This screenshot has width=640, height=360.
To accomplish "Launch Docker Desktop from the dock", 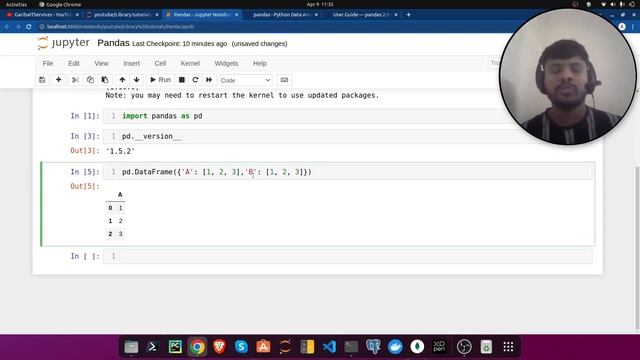I will [x=395, y=347].
